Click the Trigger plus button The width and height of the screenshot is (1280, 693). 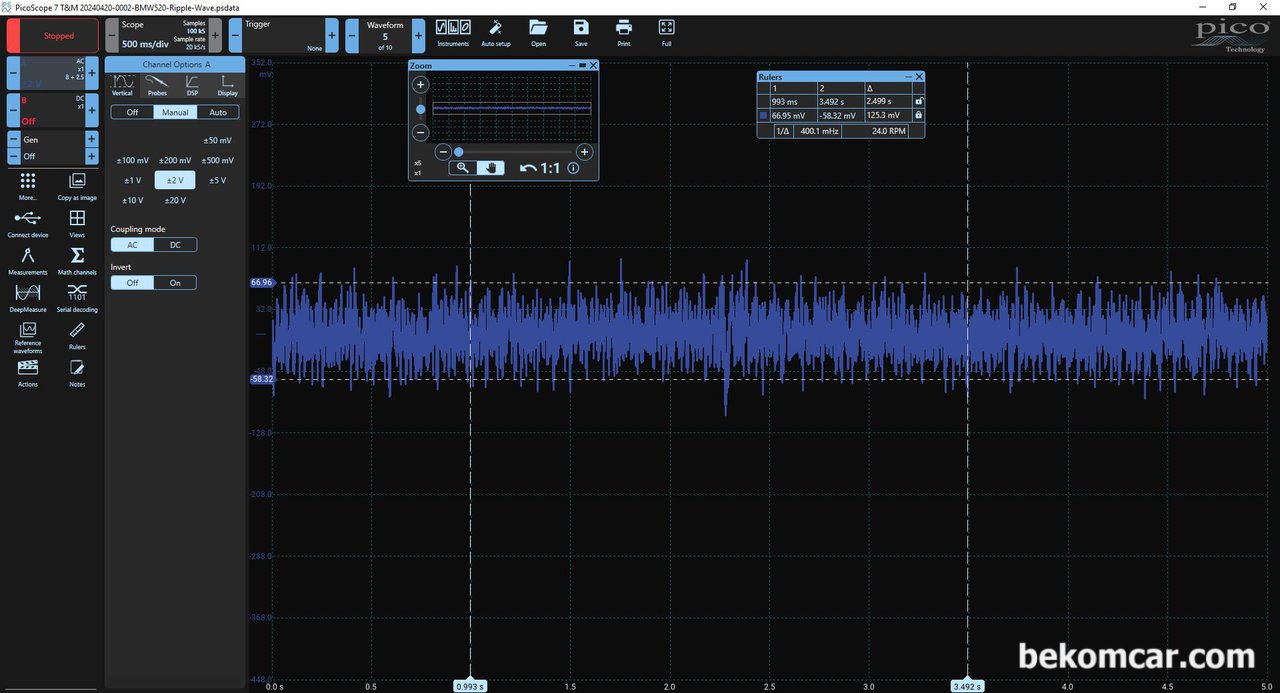pos(332,36)
